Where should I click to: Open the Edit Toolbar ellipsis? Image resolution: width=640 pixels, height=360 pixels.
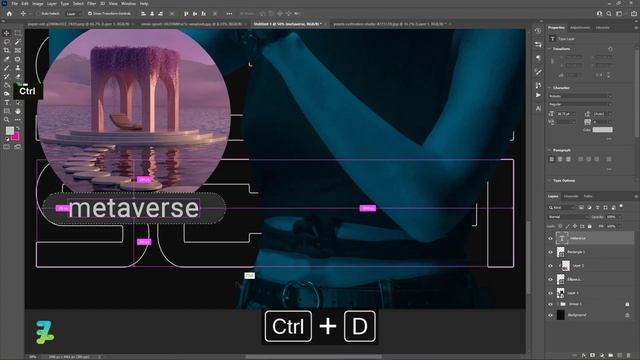click(18, 120)
